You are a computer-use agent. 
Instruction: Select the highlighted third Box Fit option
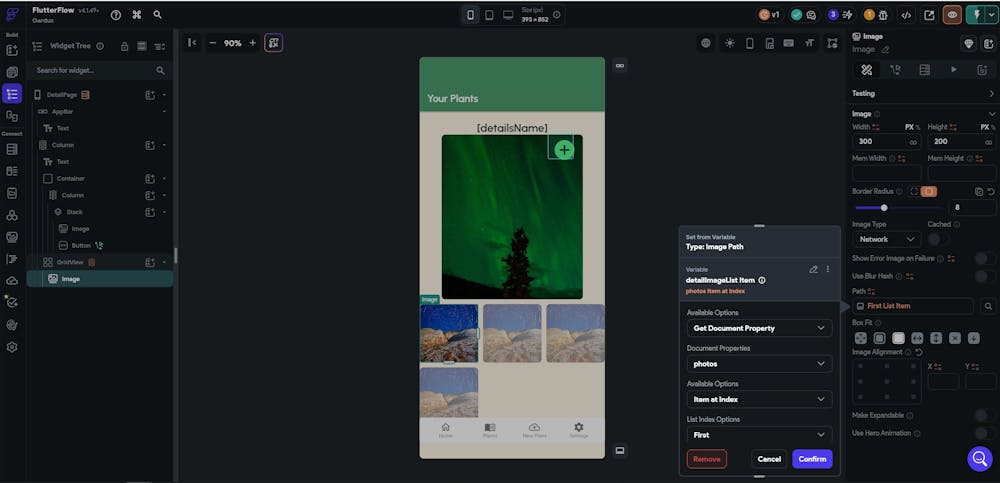tap(898, 338)
